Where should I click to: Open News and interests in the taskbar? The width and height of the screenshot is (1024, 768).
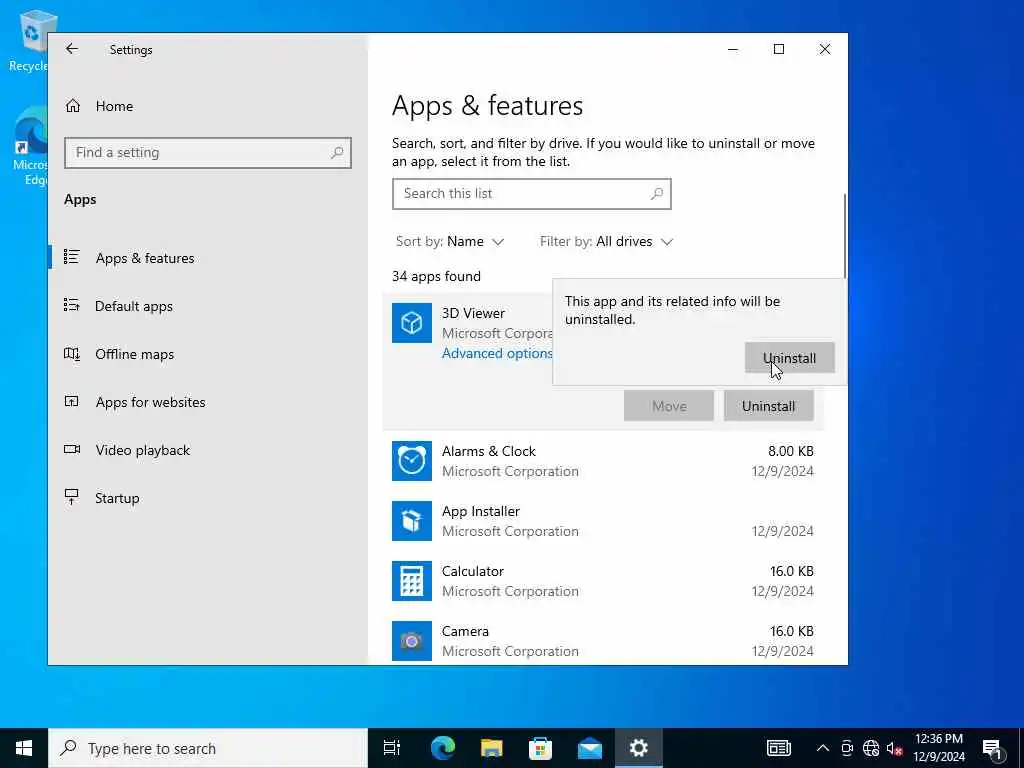778,748
